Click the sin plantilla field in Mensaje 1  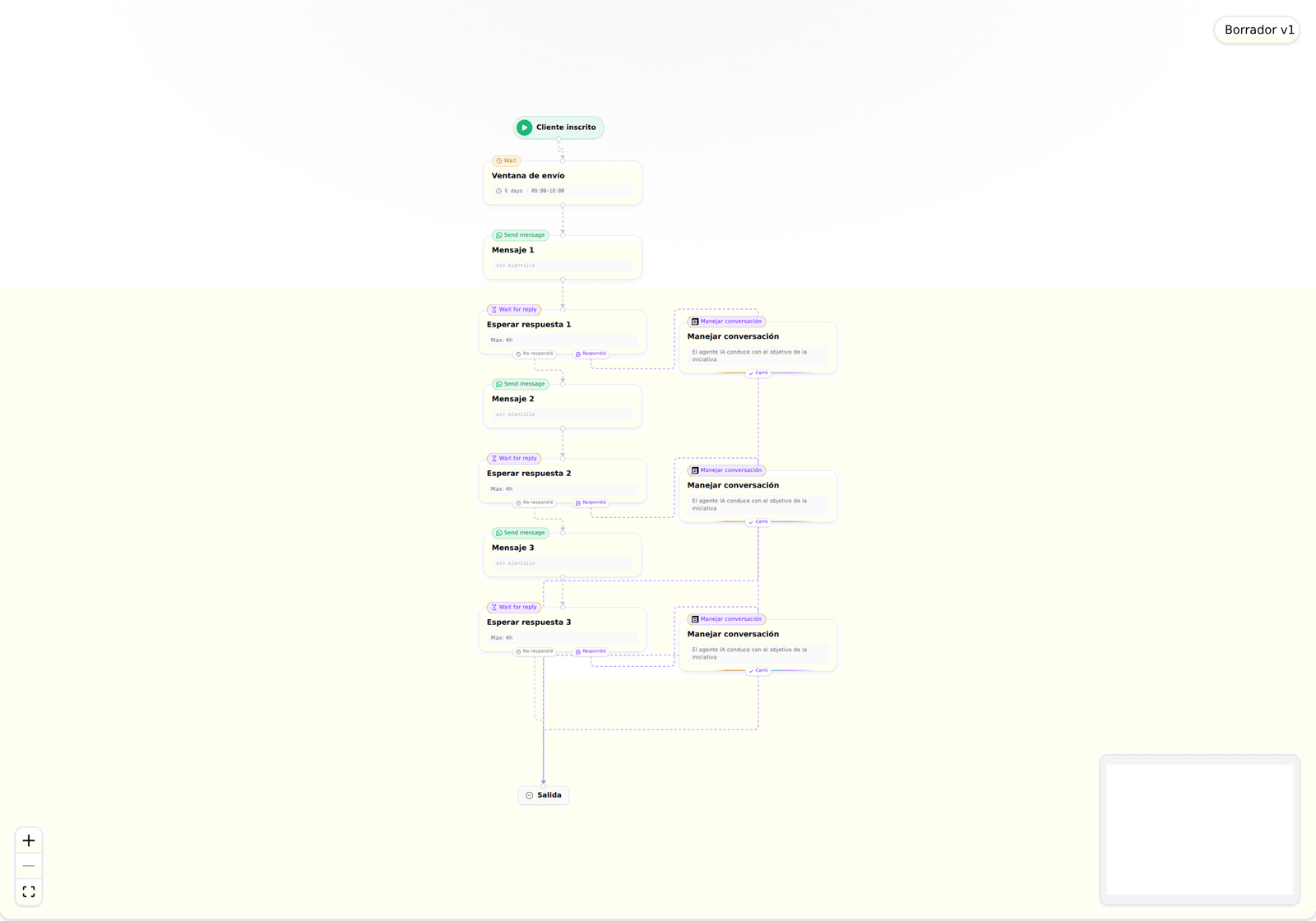coord(563,266)
